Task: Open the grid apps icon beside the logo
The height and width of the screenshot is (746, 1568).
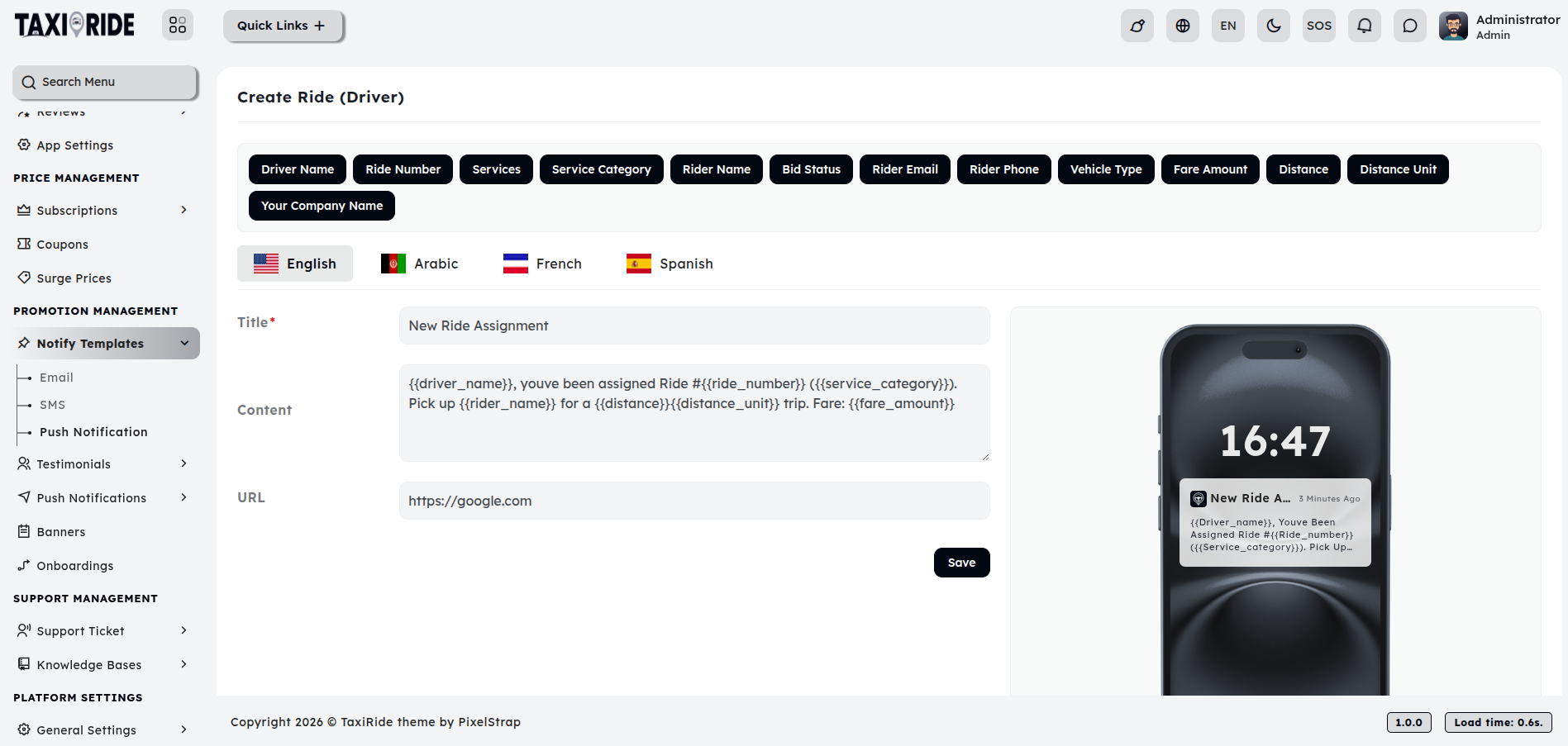Action: pyautogui.click(x=178, y=26)
